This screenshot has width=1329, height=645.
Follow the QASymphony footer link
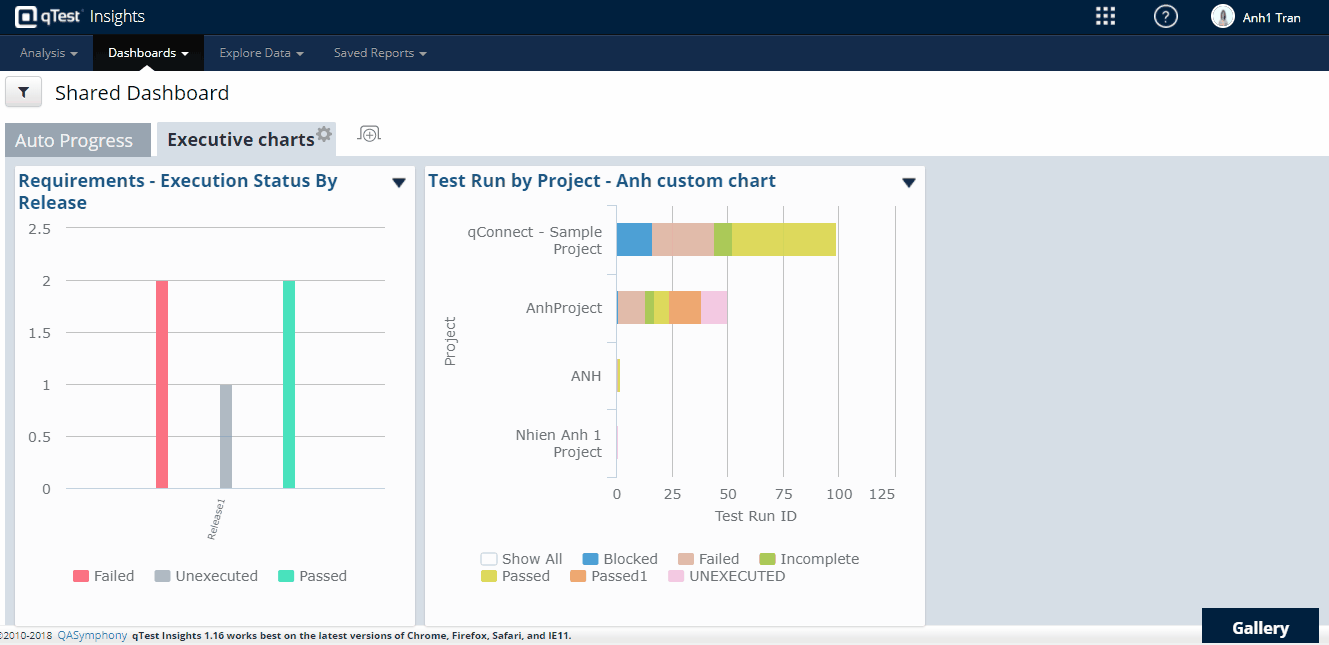point(92,635)
